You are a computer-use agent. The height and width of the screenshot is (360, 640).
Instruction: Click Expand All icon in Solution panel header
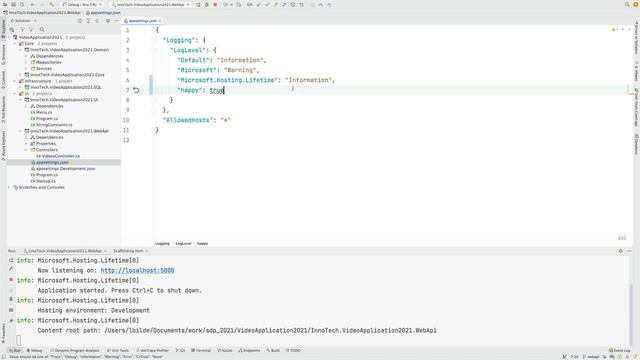(x=88, y=20)
